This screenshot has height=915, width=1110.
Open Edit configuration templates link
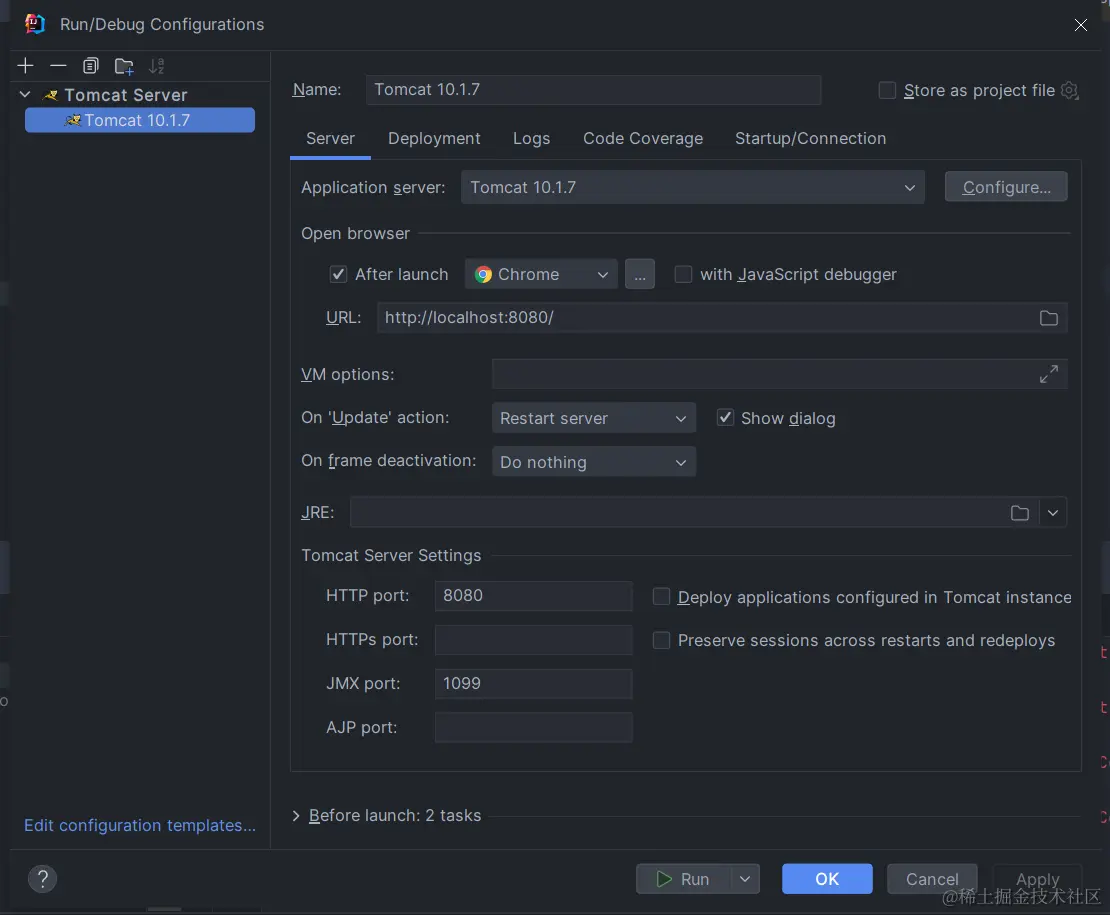coord(140,825)
